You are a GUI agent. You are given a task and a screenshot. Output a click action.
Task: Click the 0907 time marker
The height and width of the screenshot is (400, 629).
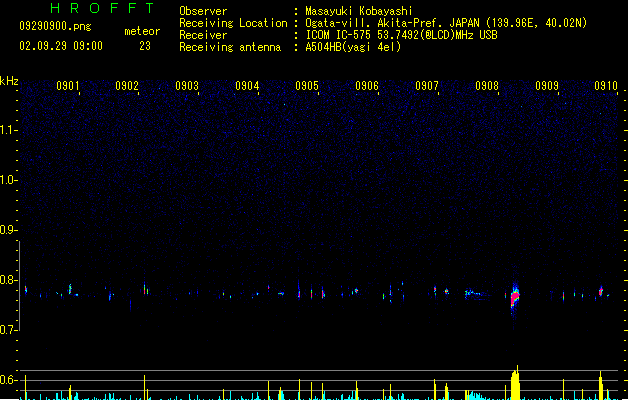427,86
